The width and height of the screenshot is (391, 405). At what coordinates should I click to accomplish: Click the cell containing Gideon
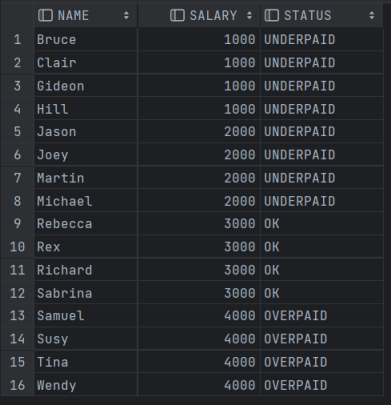tap(86, 86)
